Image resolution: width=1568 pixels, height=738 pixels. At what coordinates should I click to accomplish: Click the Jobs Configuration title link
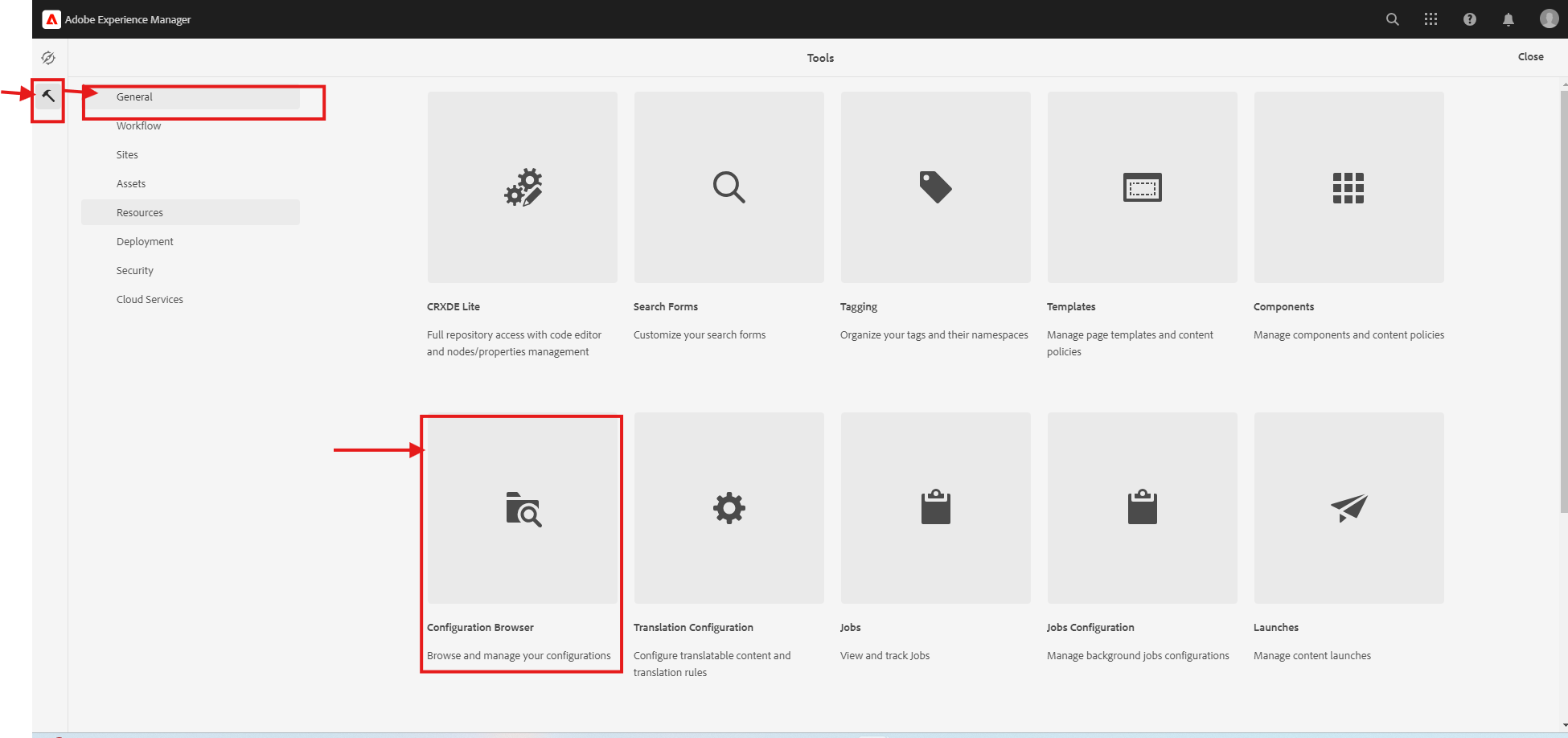(1090, 628)
